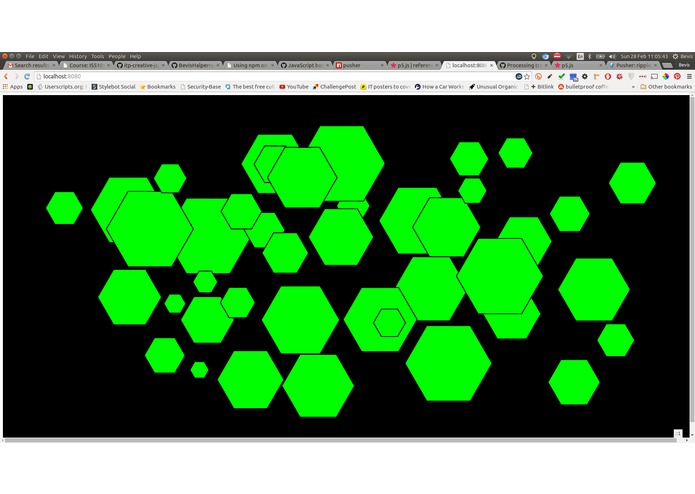Switch to the Course: ISS10 tab
The width and height of the screenshot is (695, 494).
(85, 65)
